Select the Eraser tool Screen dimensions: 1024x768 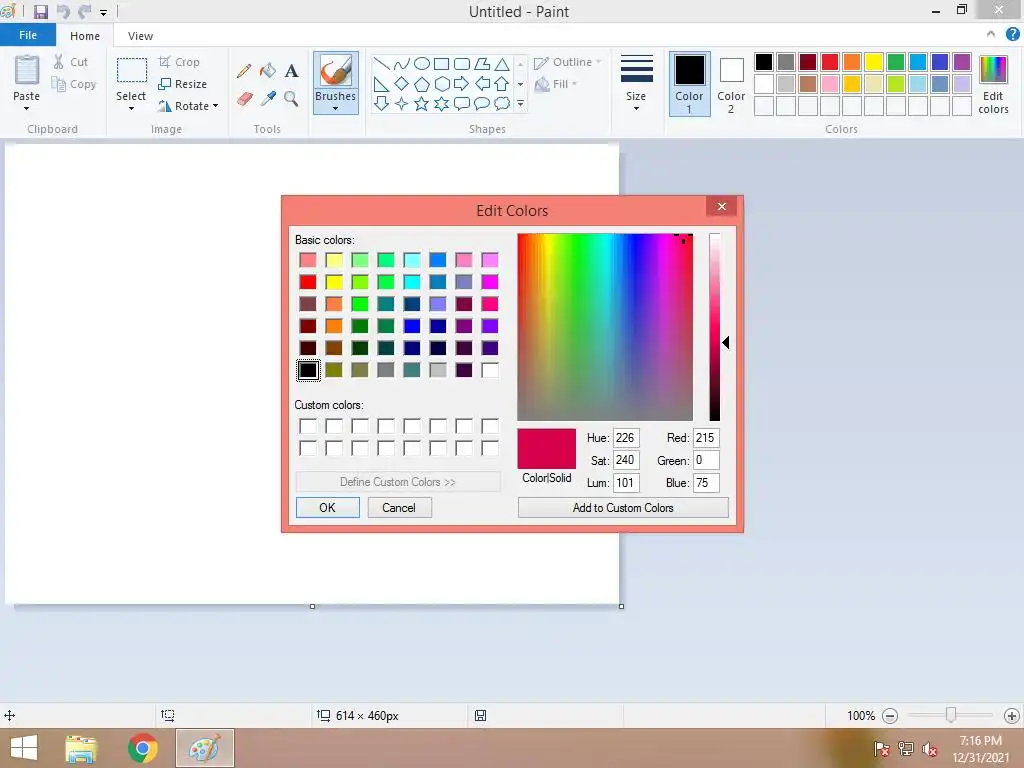(244, 99)
